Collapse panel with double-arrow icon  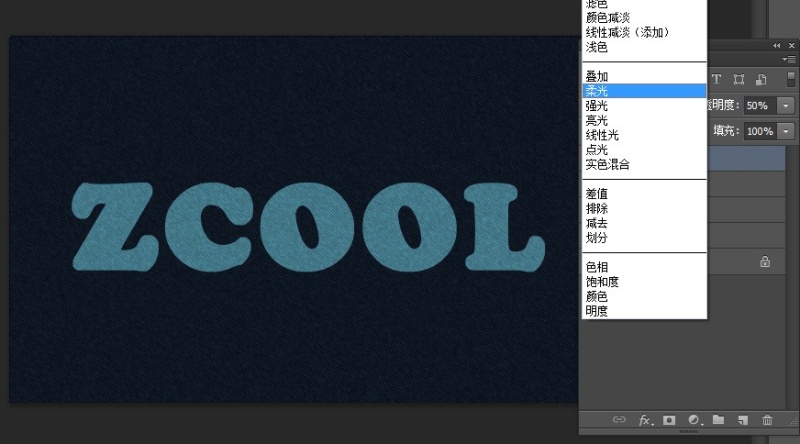coord(777,46)
